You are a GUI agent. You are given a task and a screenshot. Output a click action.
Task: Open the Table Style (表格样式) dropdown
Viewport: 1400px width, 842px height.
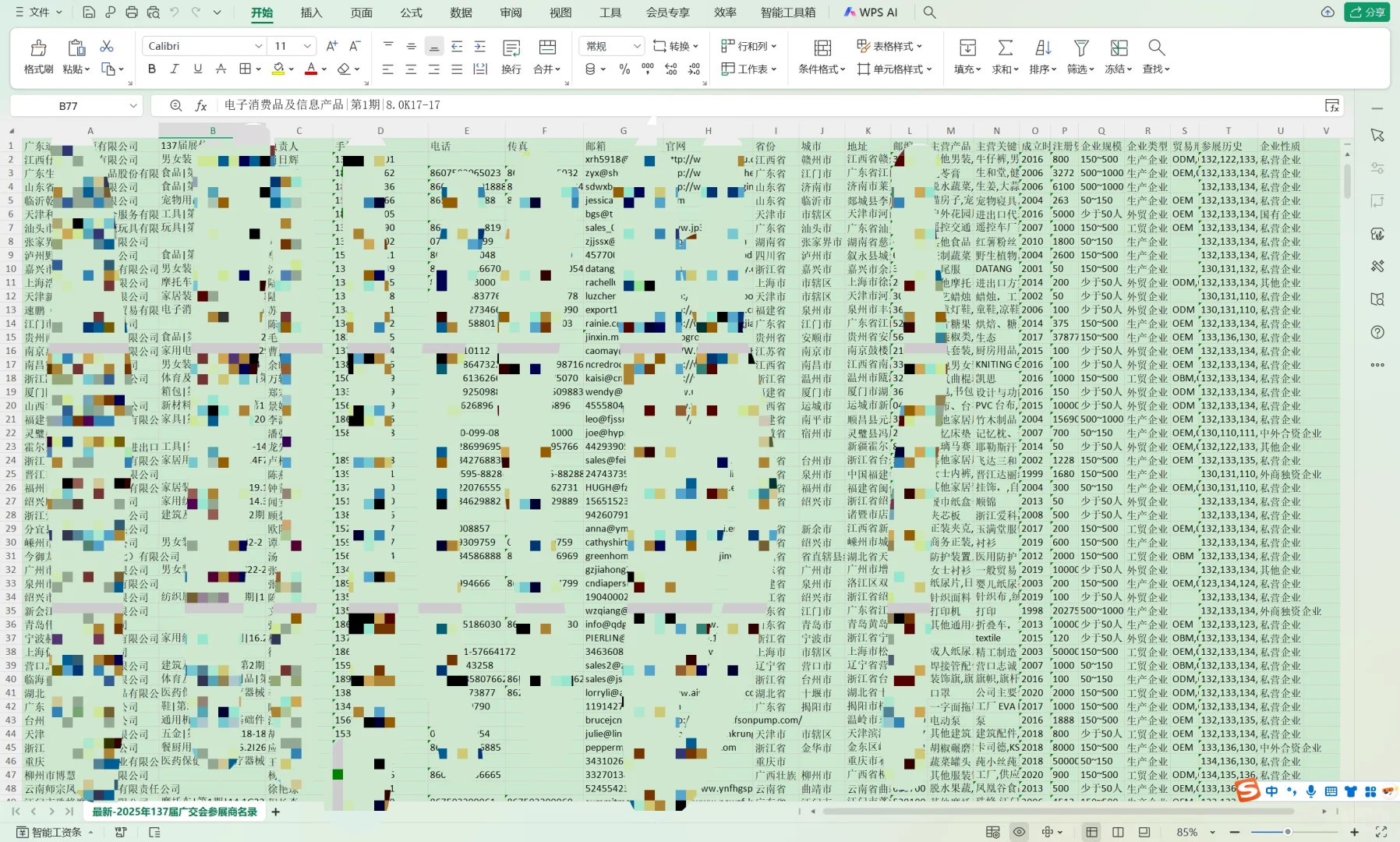pos(889,46)
